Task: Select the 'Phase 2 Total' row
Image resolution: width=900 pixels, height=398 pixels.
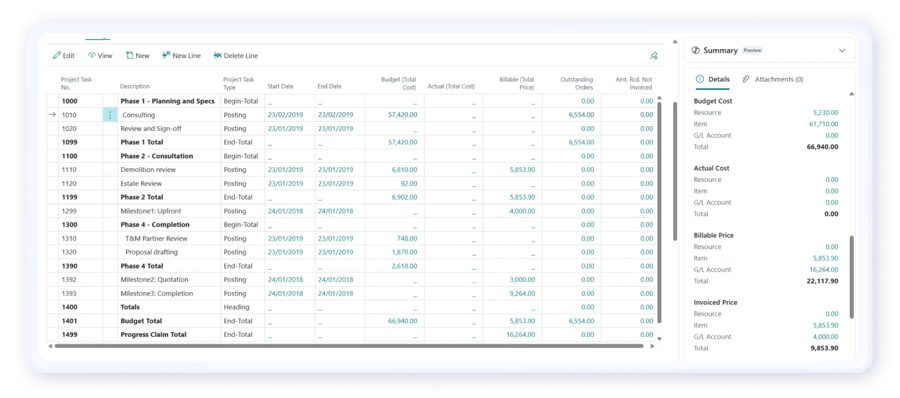Action: click(350, 197)
